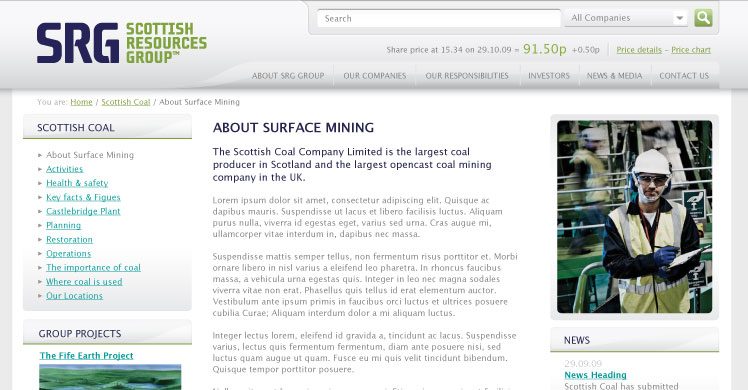Image resolution: width=748 pixels, height=390 pixels.
Task: Open the Investors menu
Action: tap(549, 76)
